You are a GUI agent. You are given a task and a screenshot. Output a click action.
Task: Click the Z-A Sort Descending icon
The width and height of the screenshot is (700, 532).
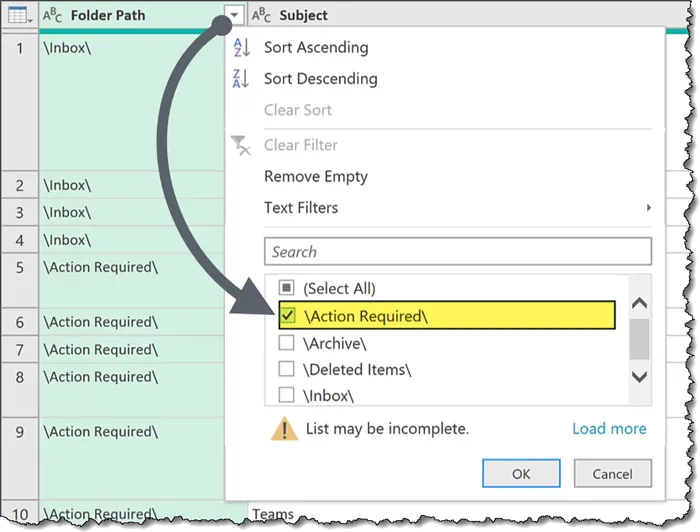[241, 79]
